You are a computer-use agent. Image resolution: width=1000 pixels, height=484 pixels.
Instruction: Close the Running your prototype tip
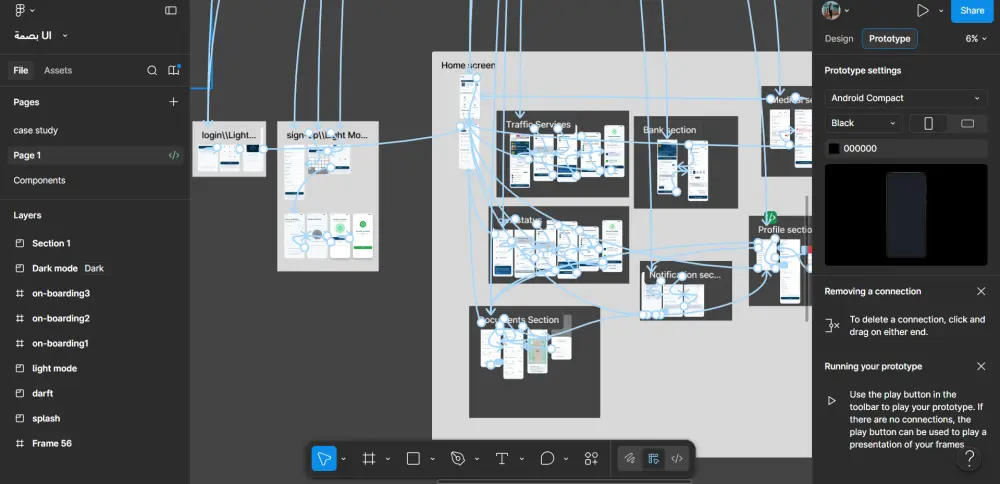click(981, 367)
